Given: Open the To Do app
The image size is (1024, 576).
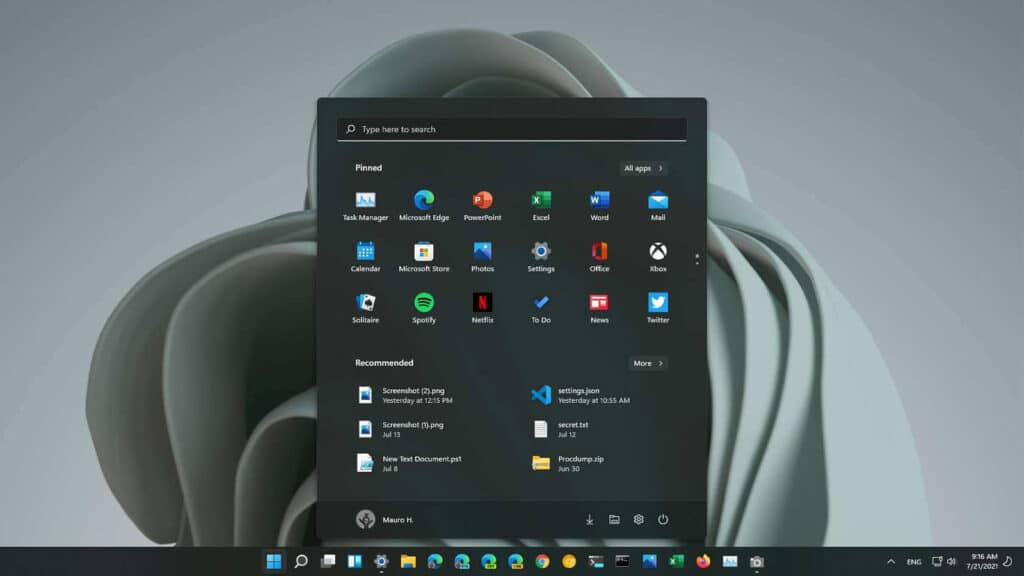Looking at the screenshot, I should click(x=541, y=308).
